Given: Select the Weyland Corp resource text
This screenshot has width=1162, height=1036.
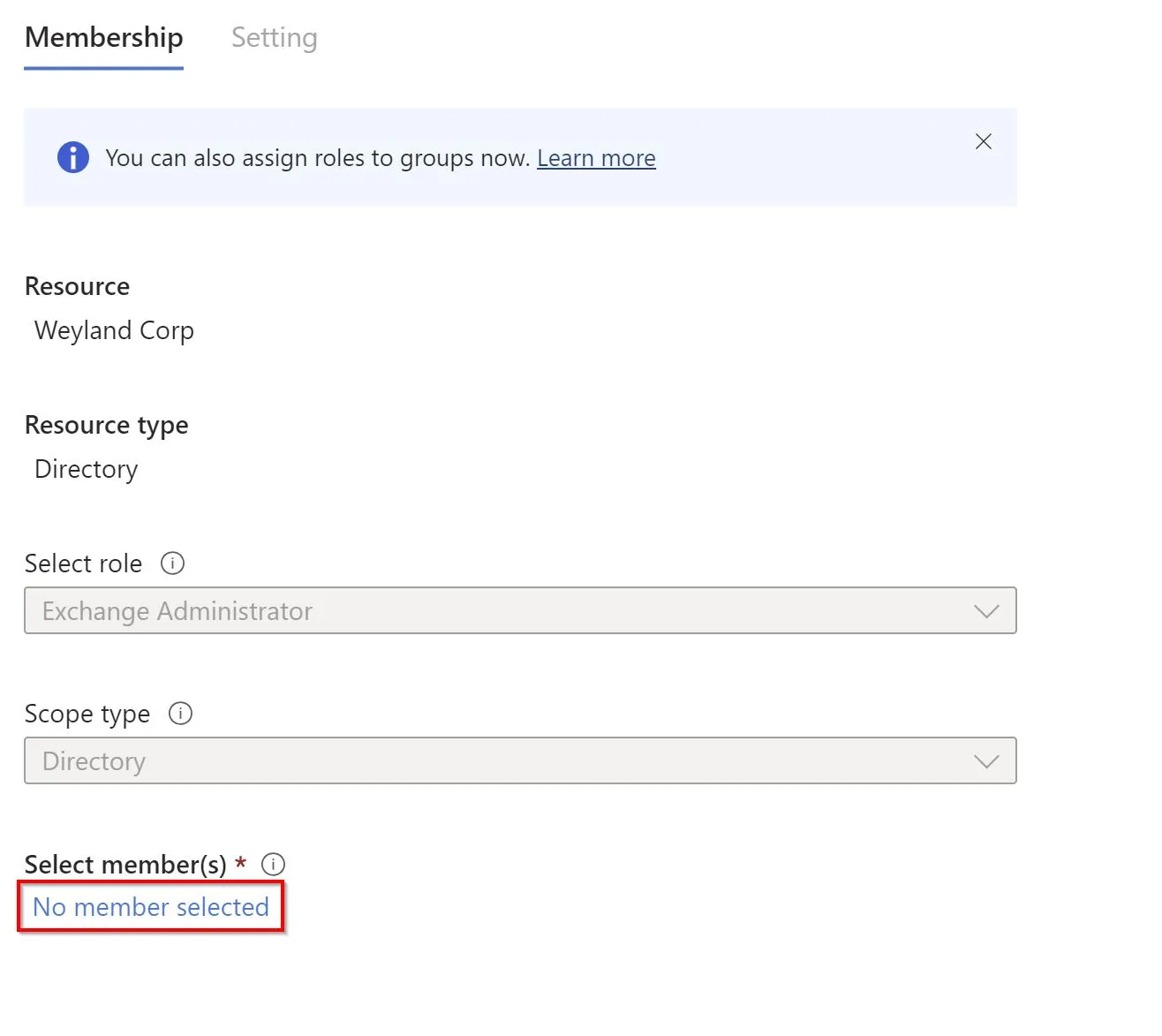Looking at the screenshot, I should pos(114,330).
